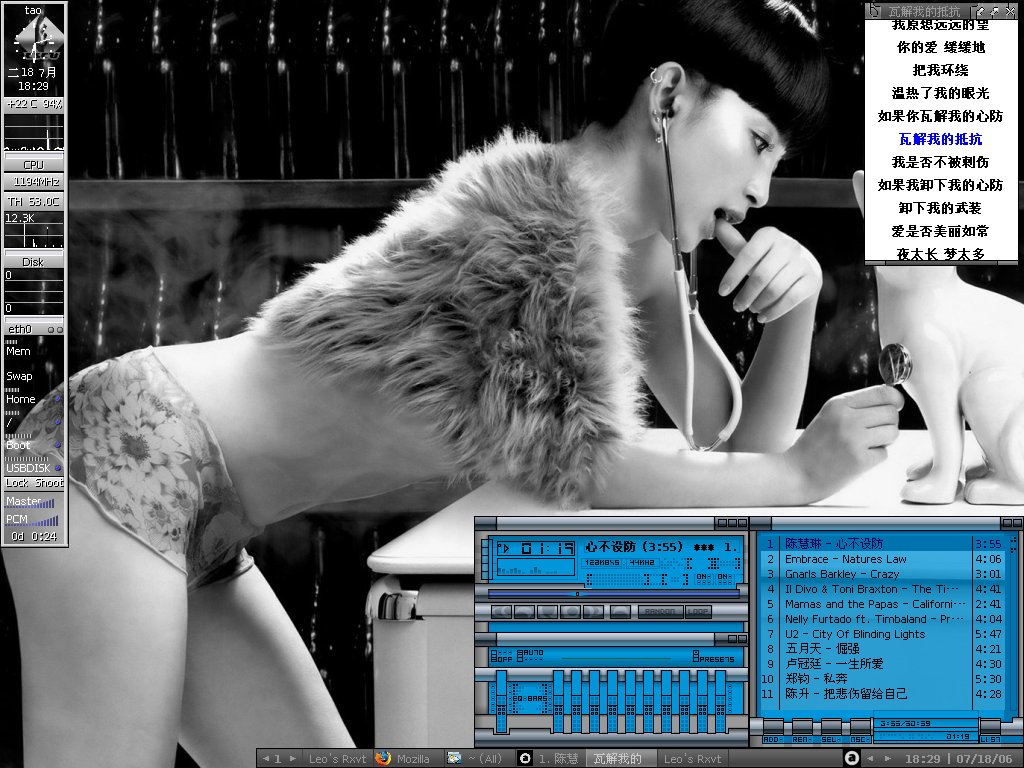Click the USBDISK mount entry in the monitor
The height and width of the screenshot is (768, 1024).
[x=34, y=467]
